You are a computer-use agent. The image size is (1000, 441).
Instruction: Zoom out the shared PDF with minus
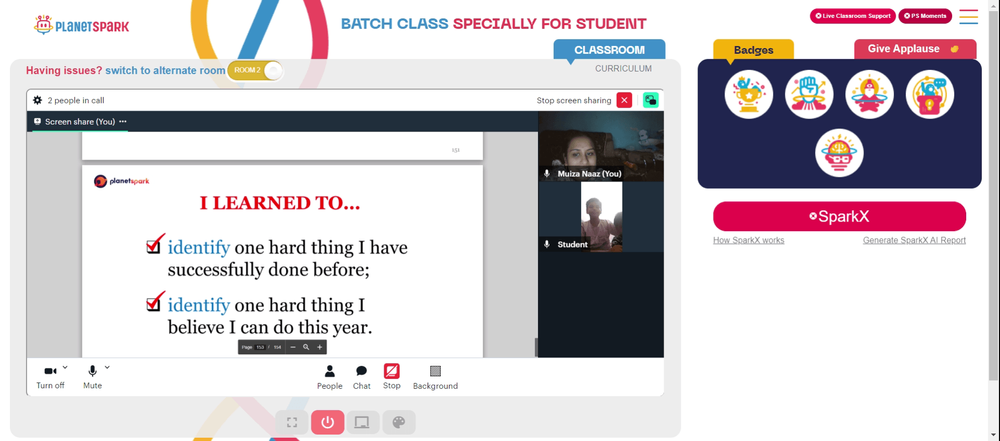tap(293, 347)
